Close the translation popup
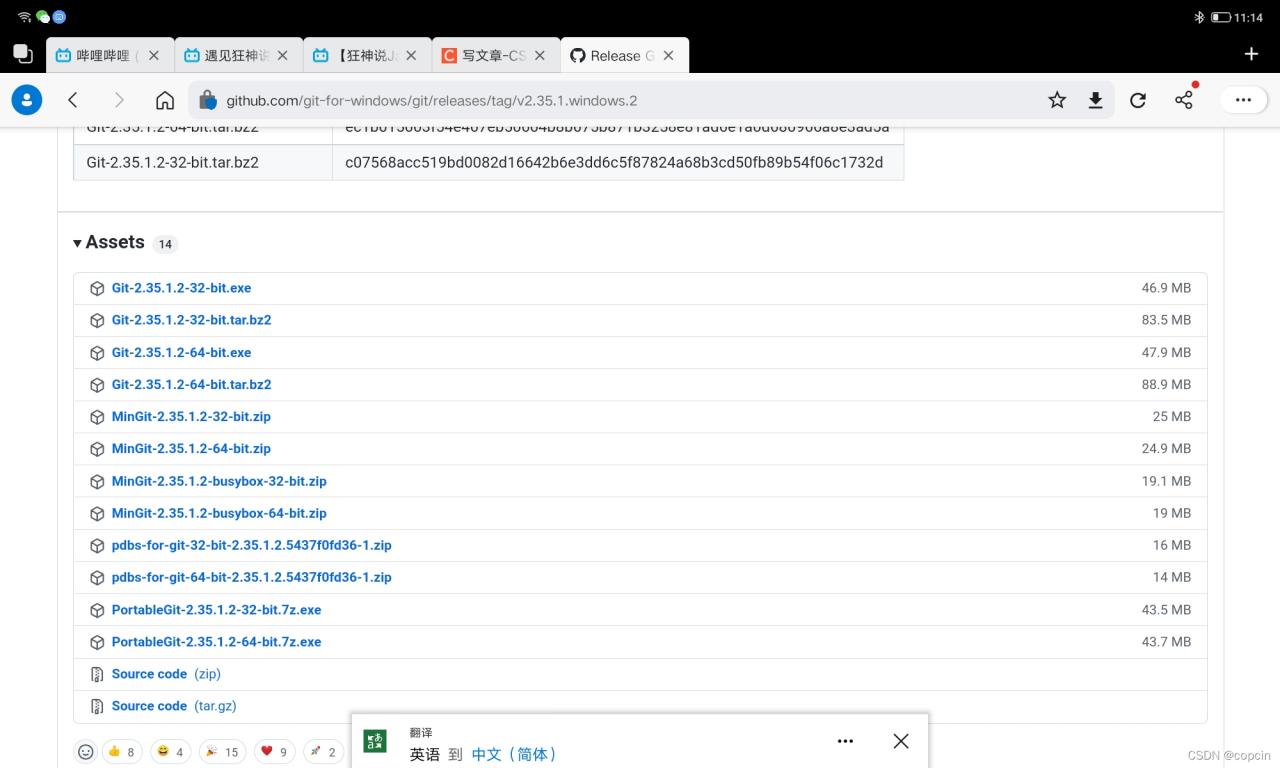The width and height of the screenshot is (1280, 768). [x=901, y=741]
